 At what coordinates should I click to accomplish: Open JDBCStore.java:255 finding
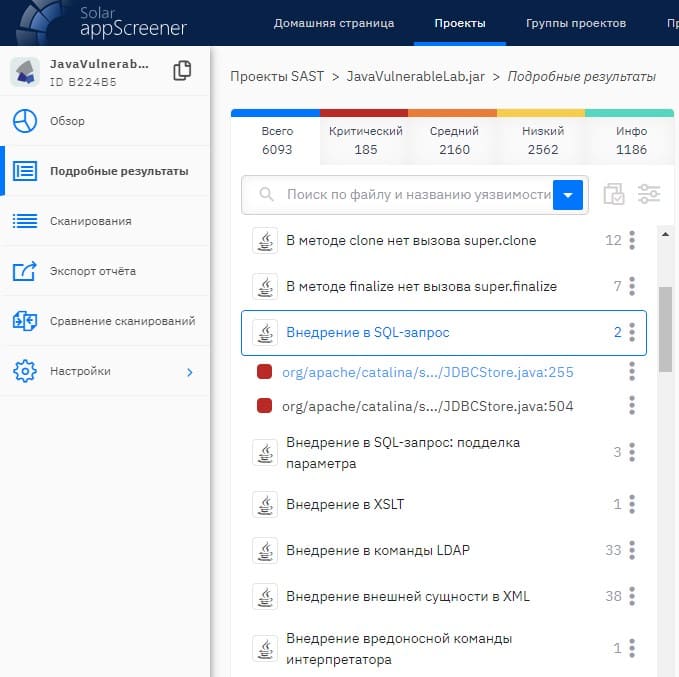[x=427, y=372]
